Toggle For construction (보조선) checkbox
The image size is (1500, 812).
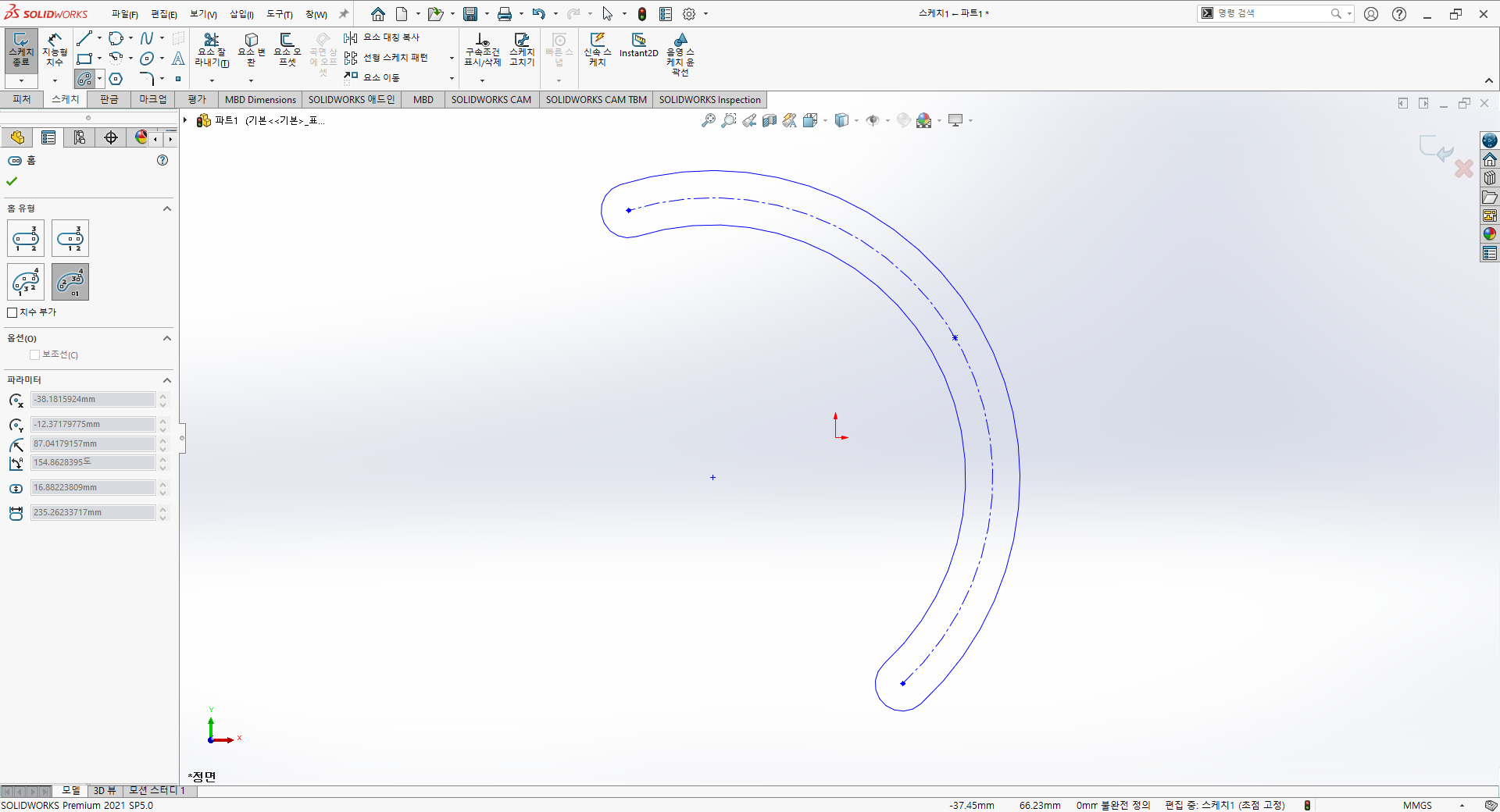coord(34,354)
